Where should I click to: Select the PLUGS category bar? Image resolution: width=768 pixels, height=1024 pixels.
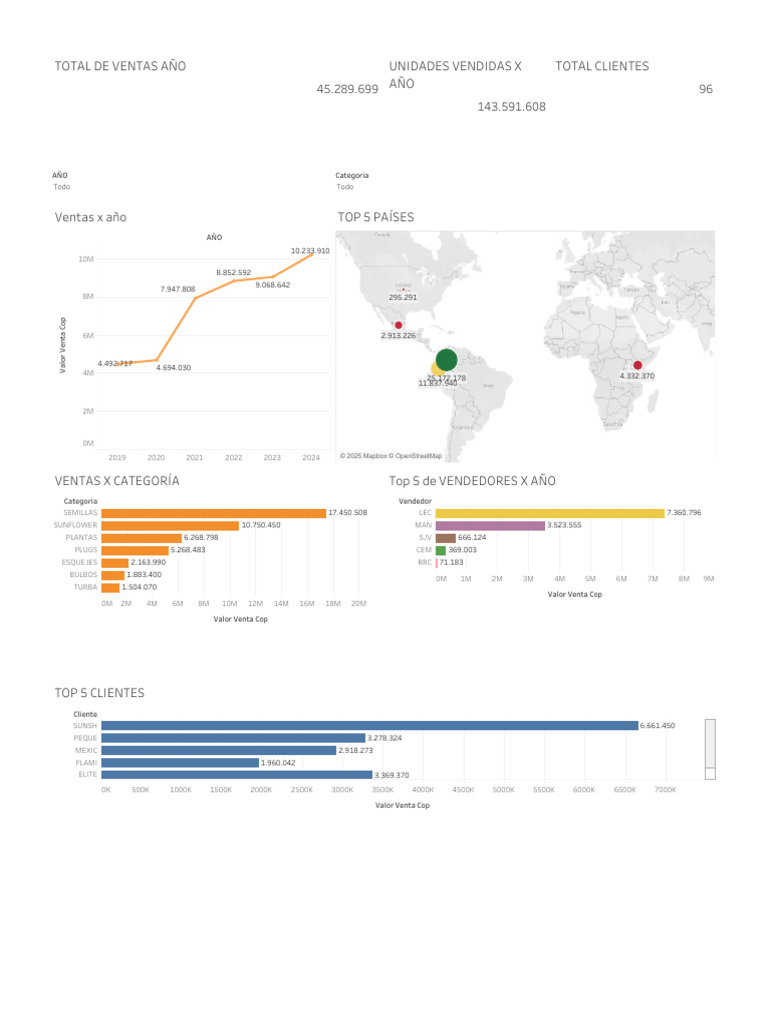135,551
